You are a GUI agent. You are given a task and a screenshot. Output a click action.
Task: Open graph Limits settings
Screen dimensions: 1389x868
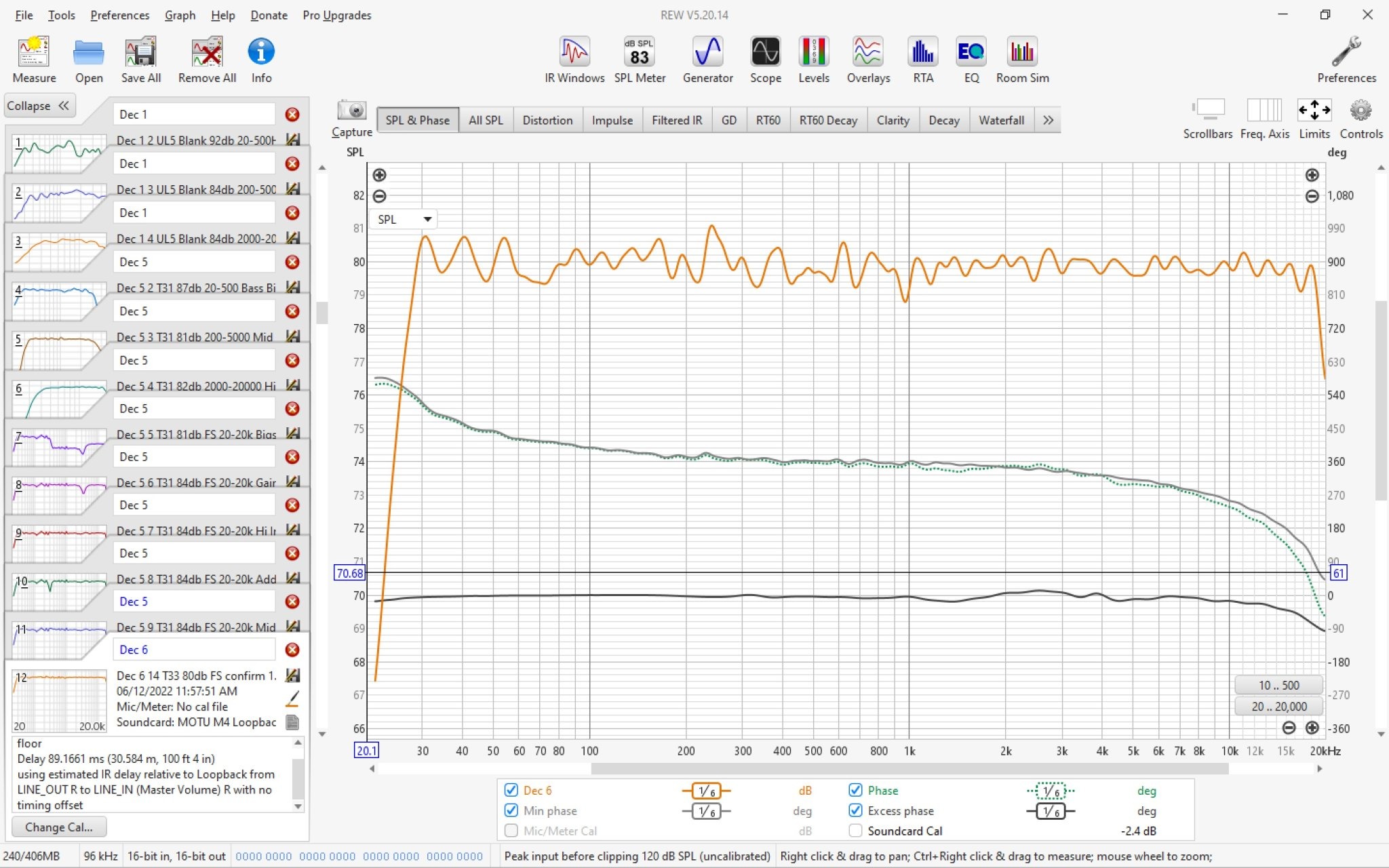click(x=1314, y=119)
